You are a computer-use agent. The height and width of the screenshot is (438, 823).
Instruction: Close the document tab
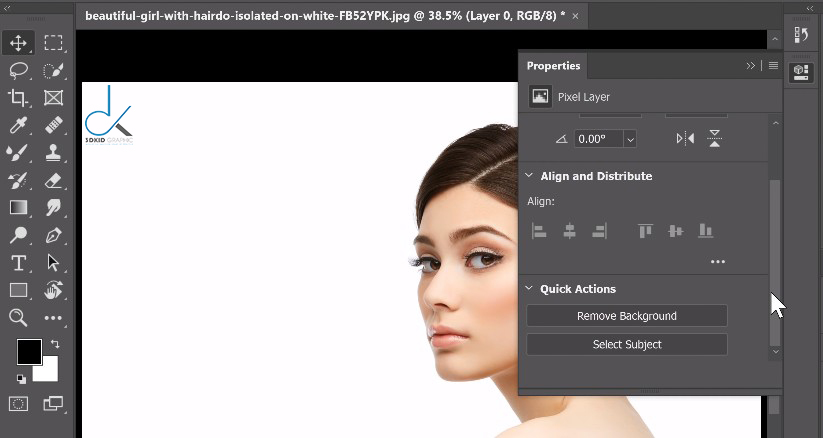(575, 16)
